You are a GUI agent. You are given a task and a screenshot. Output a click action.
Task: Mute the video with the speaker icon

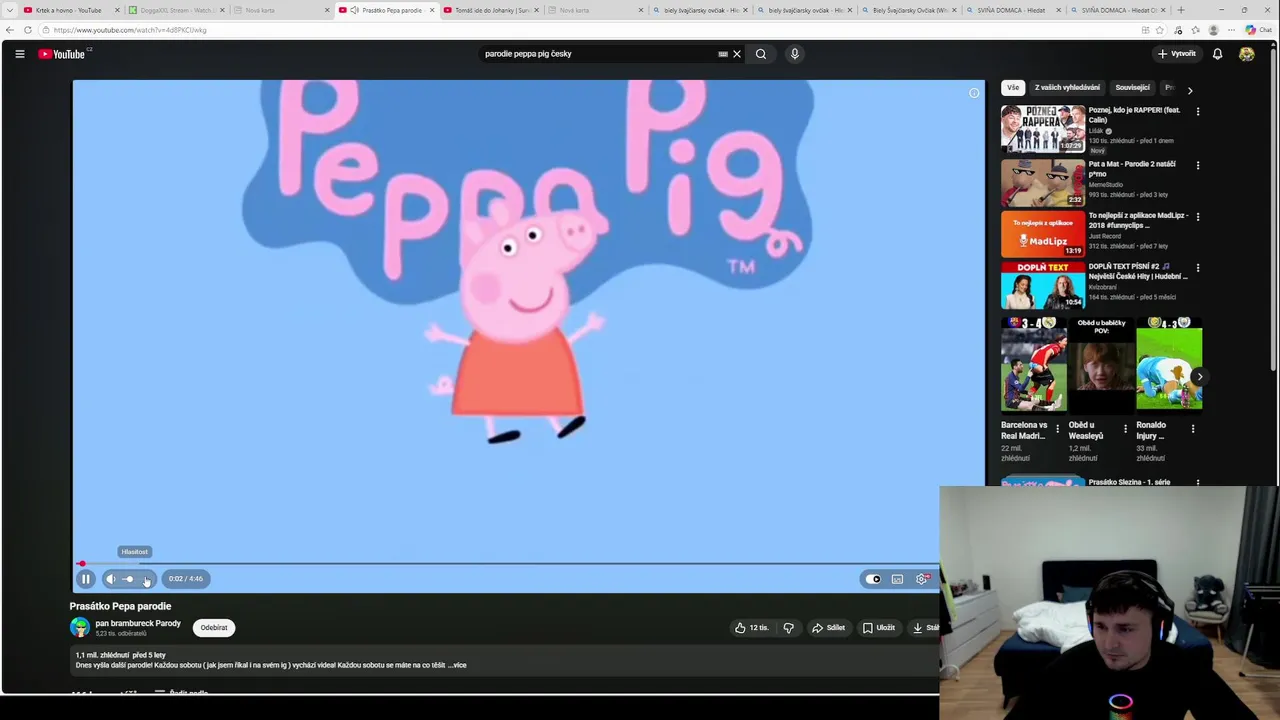(111, 579)
